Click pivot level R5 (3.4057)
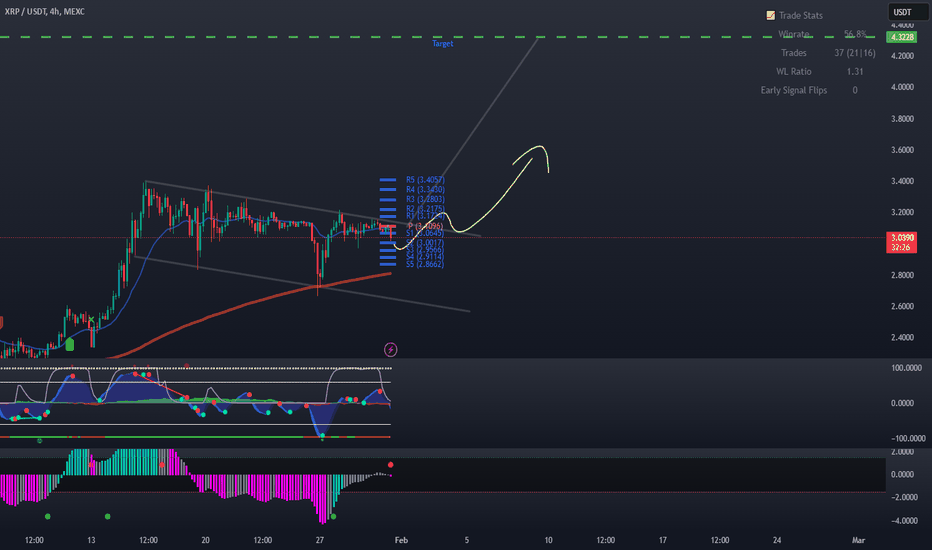This screenshot has height=550, width=932. [425, 180]
